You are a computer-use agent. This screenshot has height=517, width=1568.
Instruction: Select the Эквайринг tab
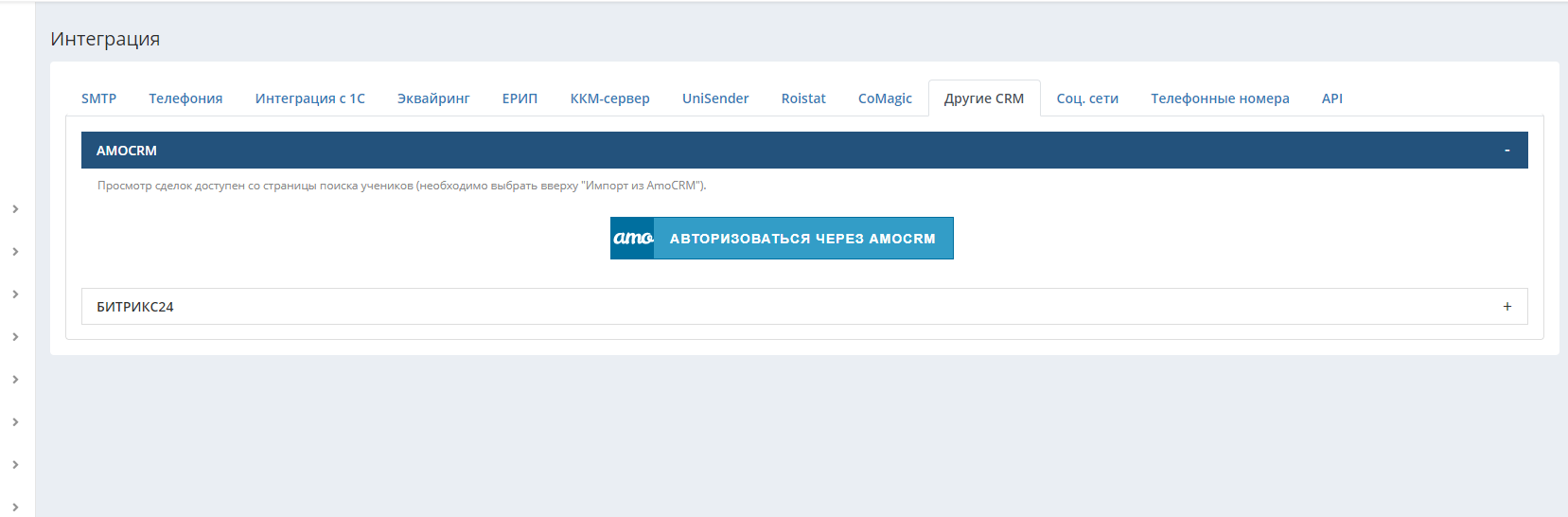[433, 98]
